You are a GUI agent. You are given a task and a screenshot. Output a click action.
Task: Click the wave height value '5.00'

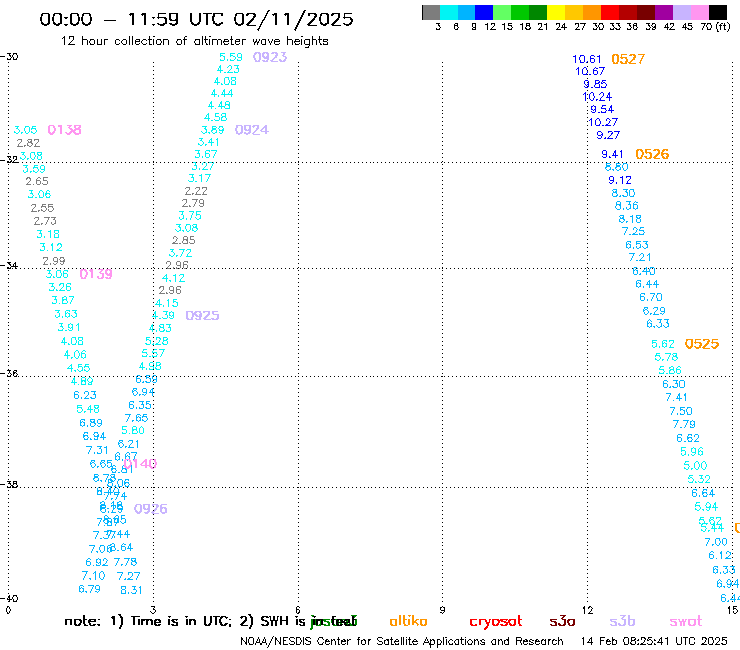(x=695, y=466)
